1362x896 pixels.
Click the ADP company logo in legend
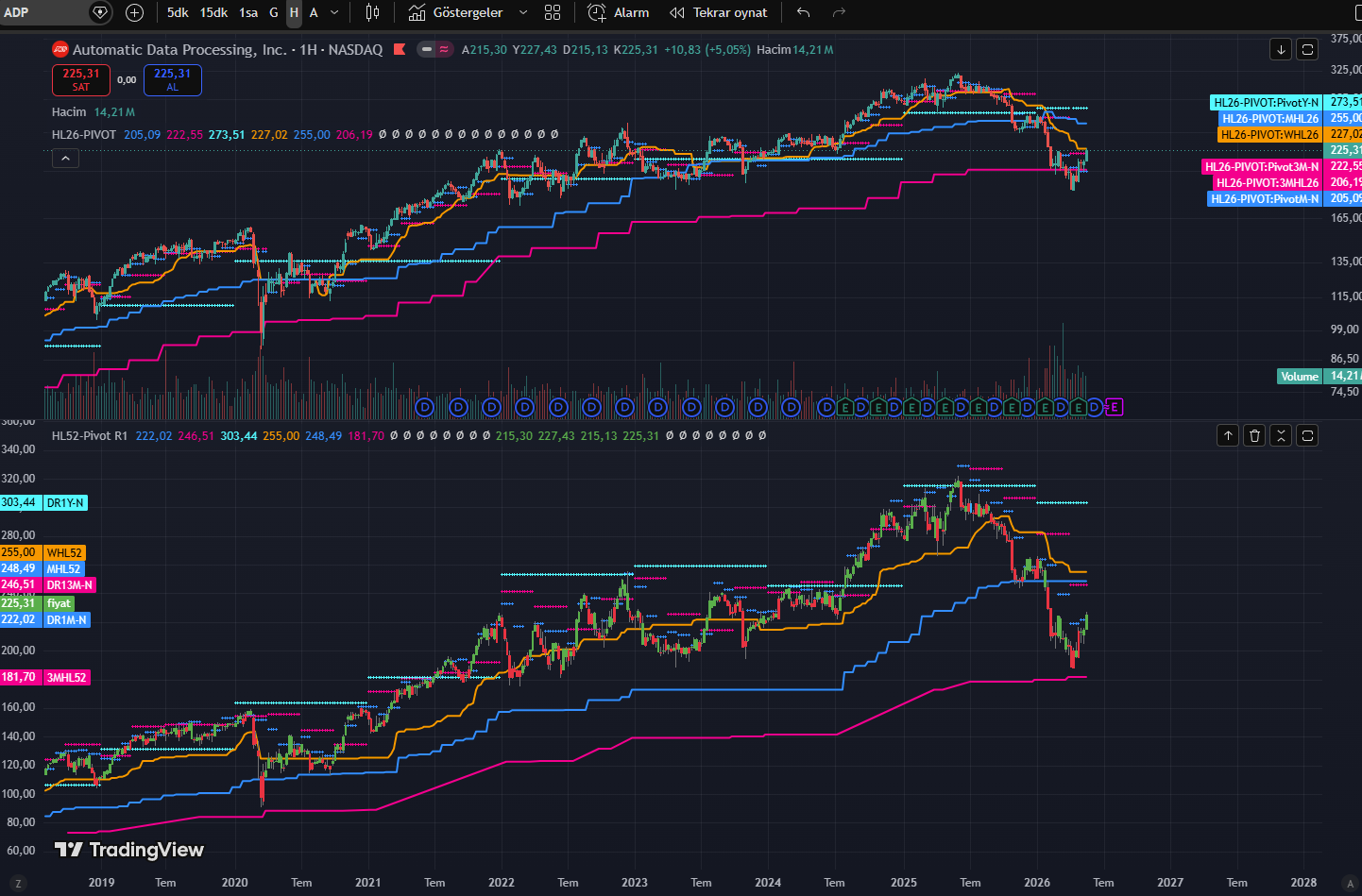60,49
